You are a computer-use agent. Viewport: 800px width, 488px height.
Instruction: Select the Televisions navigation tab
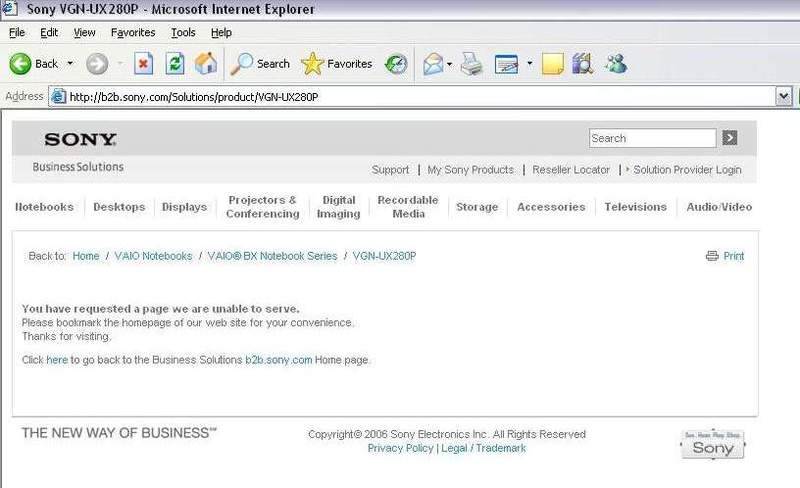point(636,207)
